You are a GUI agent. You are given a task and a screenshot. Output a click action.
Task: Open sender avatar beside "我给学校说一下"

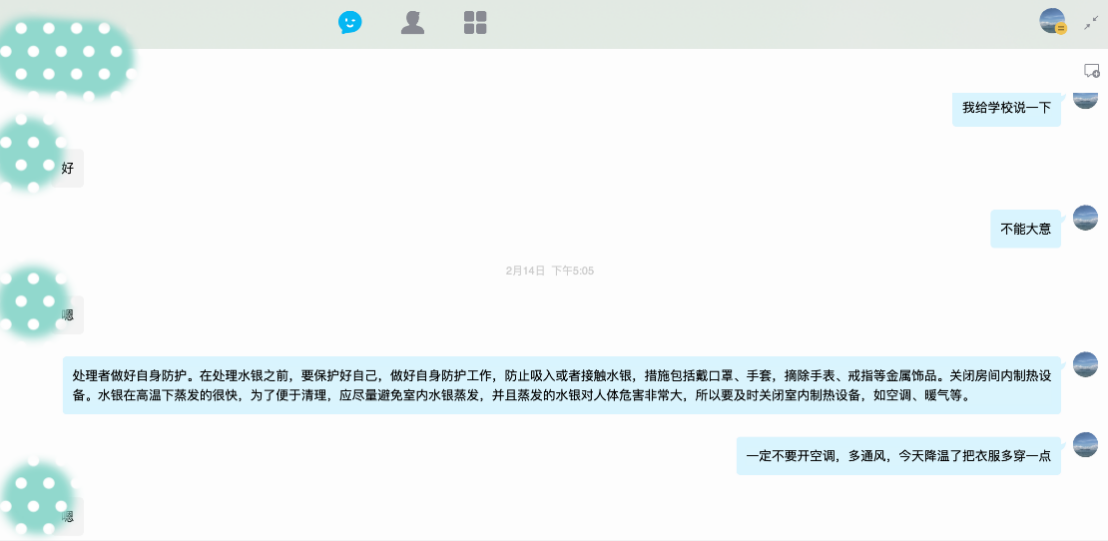click(x=1085, y=99)
